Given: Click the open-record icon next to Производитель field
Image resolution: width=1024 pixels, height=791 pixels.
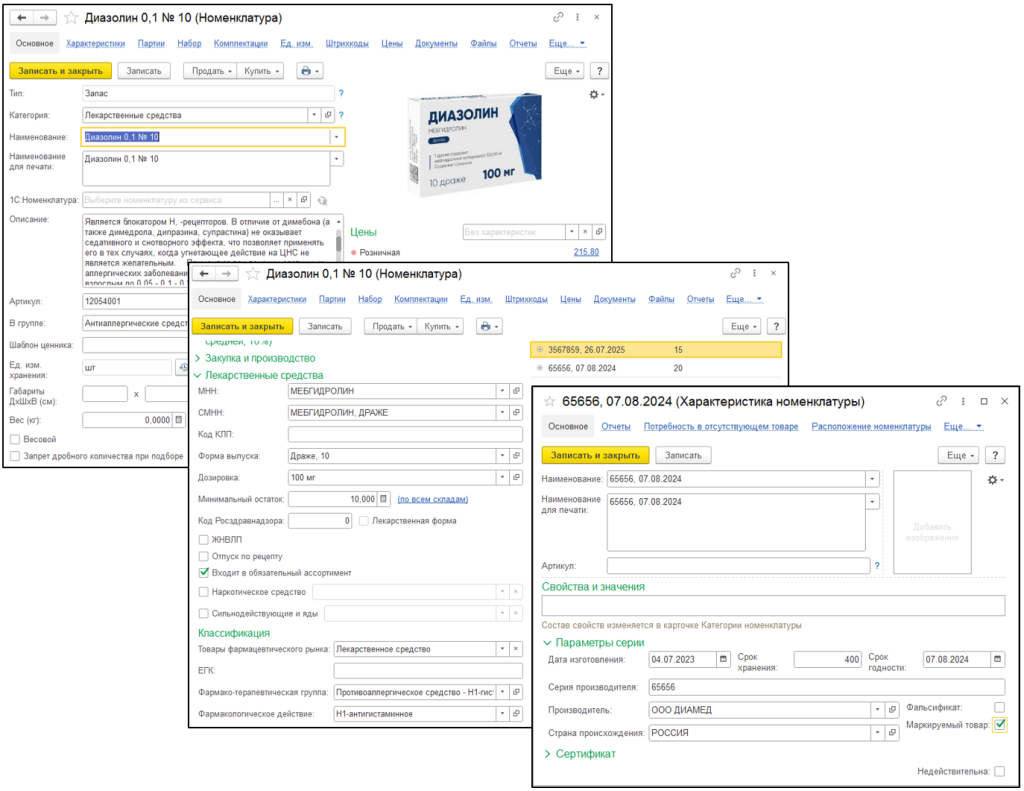Looking at the screenshot, I should (893, 709).
